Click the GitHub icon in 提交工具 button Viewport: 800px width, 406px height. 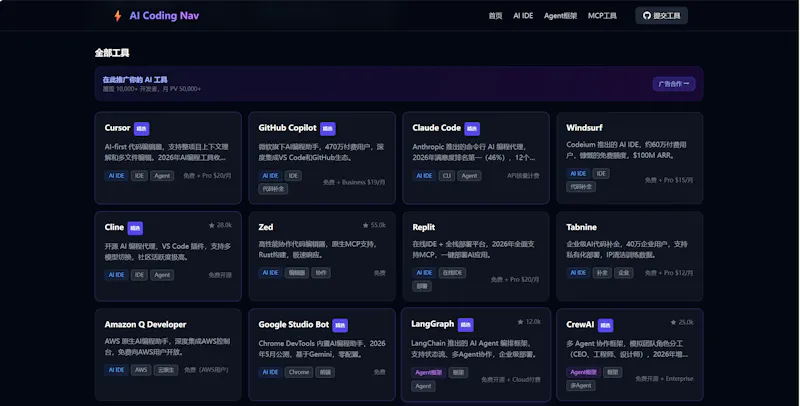646,16
